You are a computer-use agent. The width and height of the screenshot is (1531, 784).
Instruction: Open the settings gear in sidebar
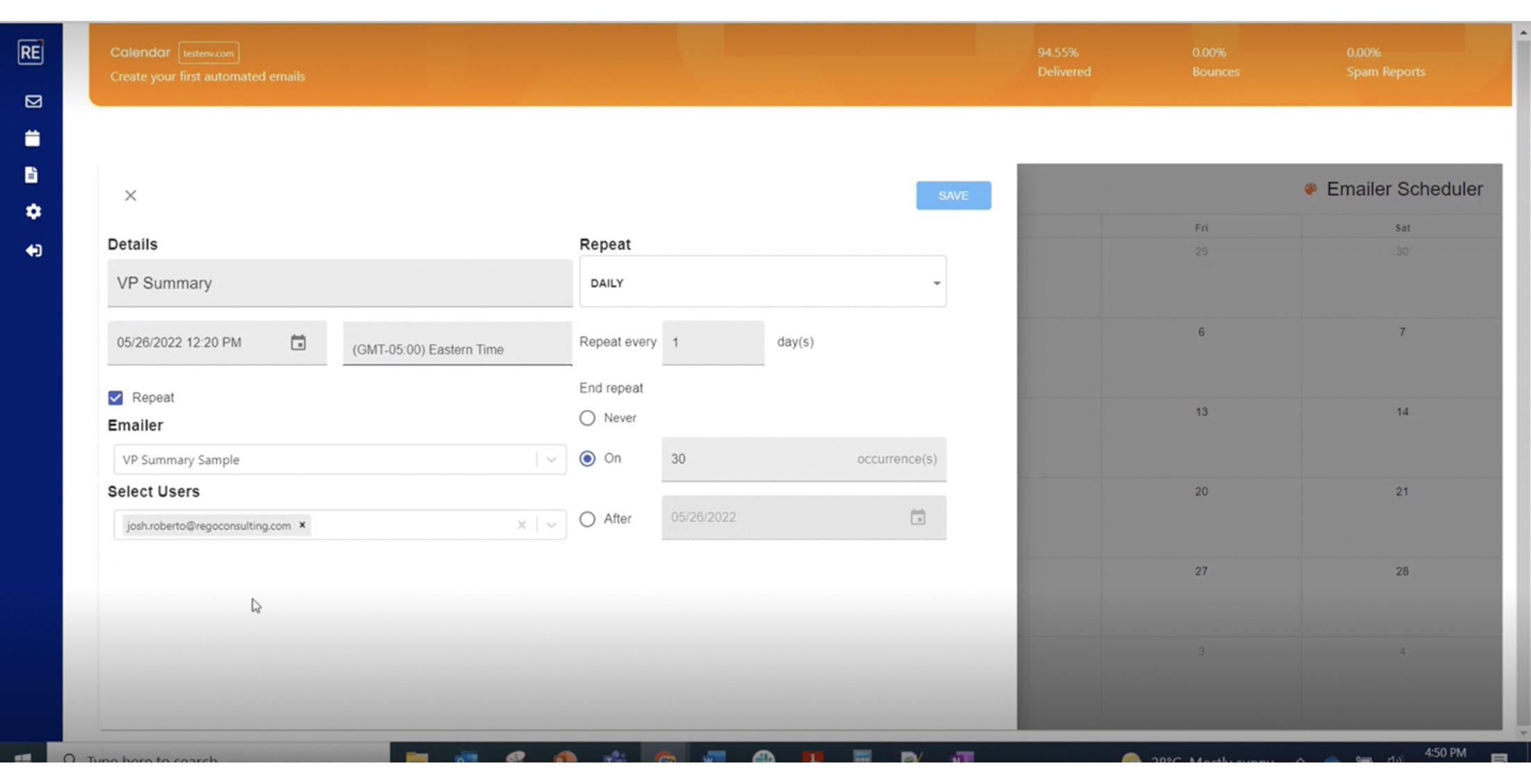click(33, 212)
